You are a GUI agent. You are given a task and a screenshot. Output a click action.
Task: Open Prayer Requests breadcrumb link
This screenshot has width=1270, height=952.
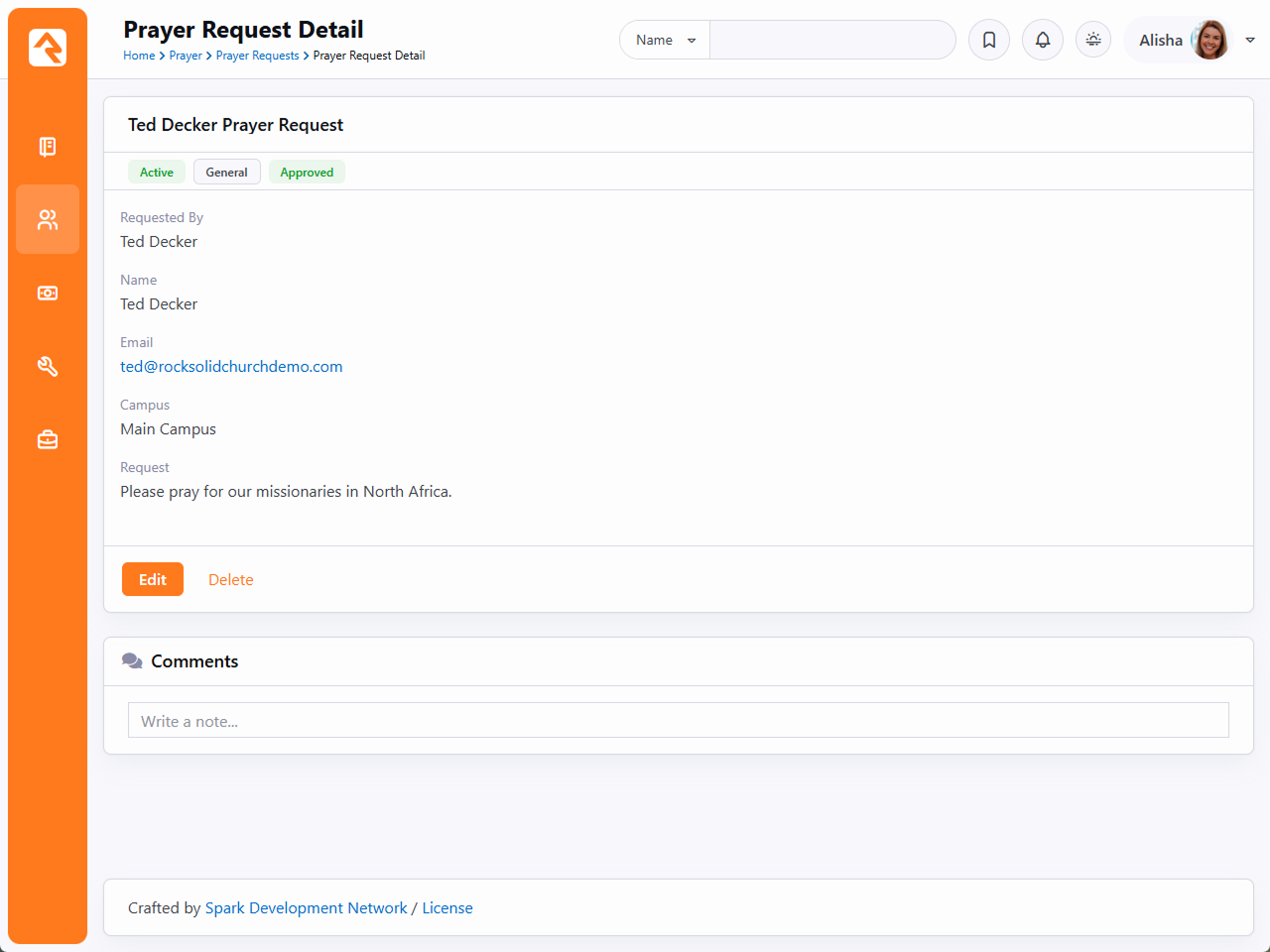pyautogui.click(x=257, y=56)
